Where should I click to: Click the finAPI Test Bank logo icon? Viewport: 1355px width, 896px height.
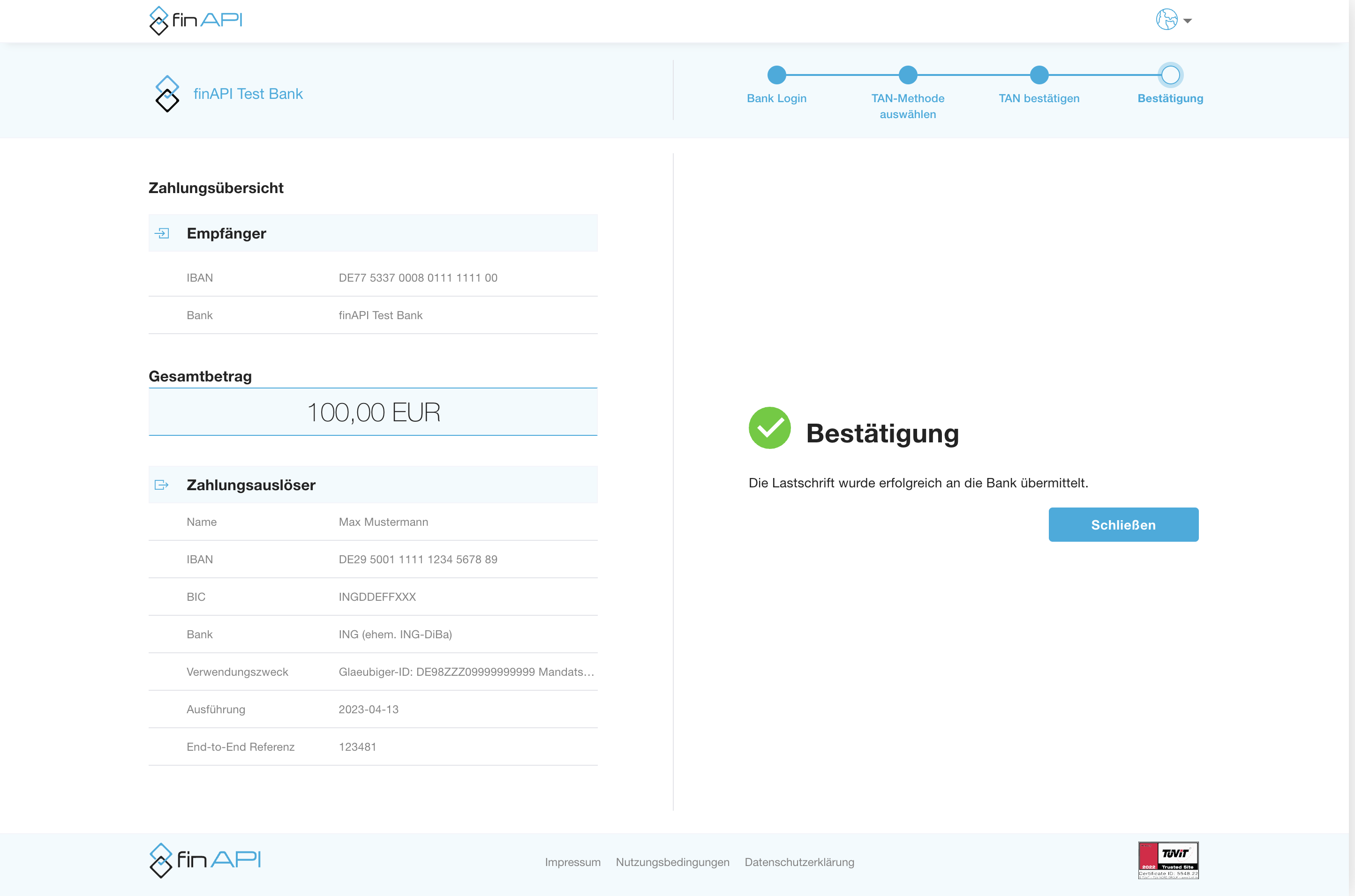point(167,94)
